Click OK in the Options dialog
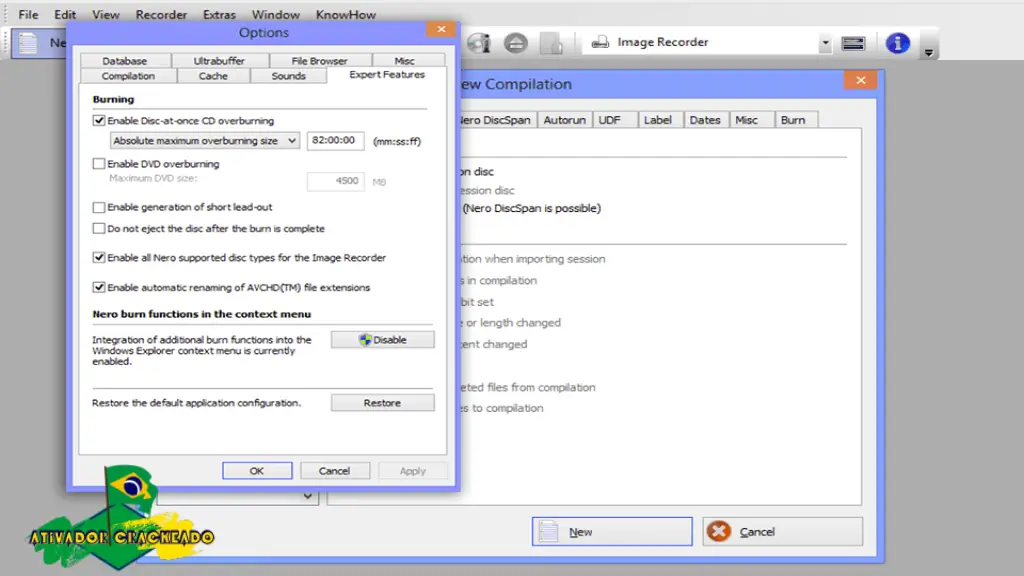 pos(257,471)
